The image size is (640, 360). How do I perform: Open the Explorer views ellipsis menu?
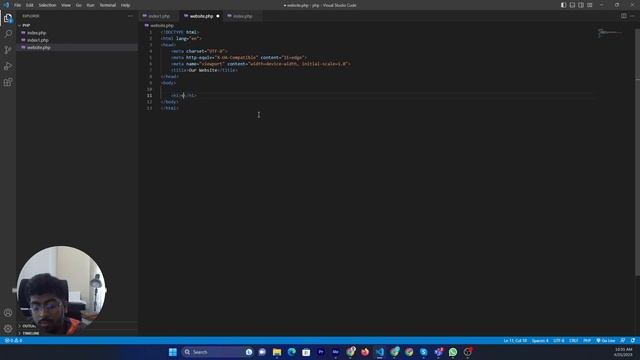coord(130,16)
